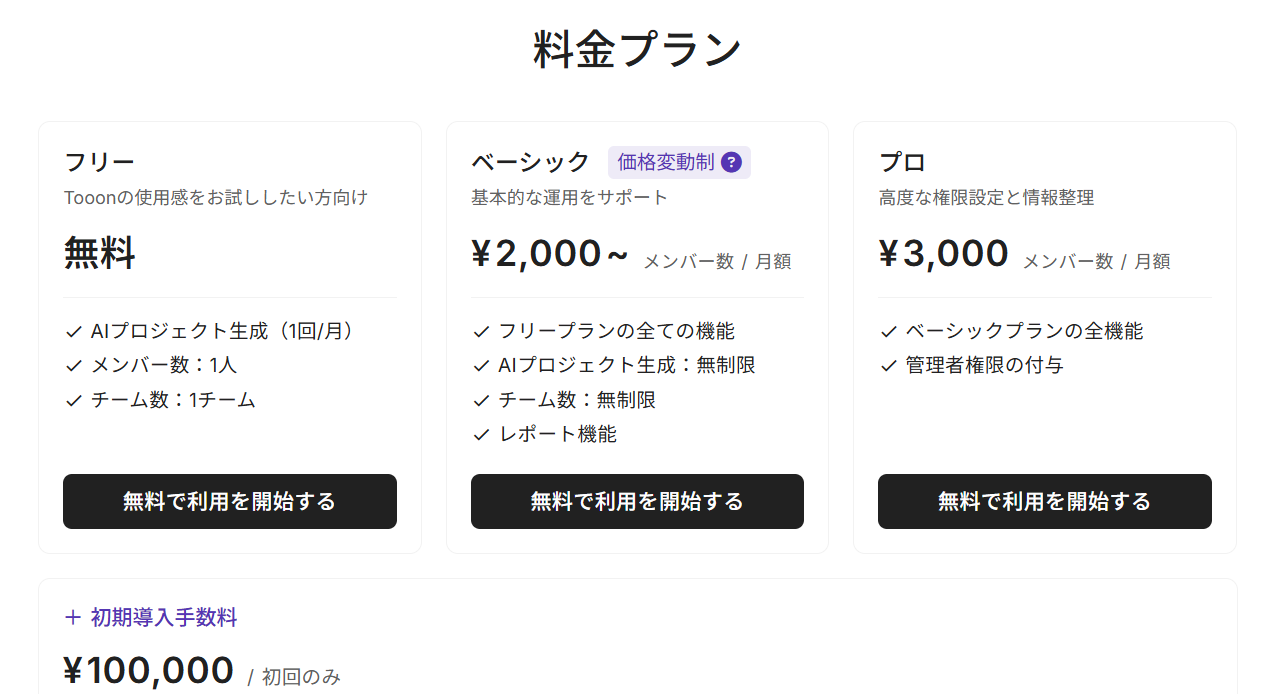The image size is (1288, 694).
Task: Click the checkmark beside メンバー数：1人
Action: coord(73,366)
